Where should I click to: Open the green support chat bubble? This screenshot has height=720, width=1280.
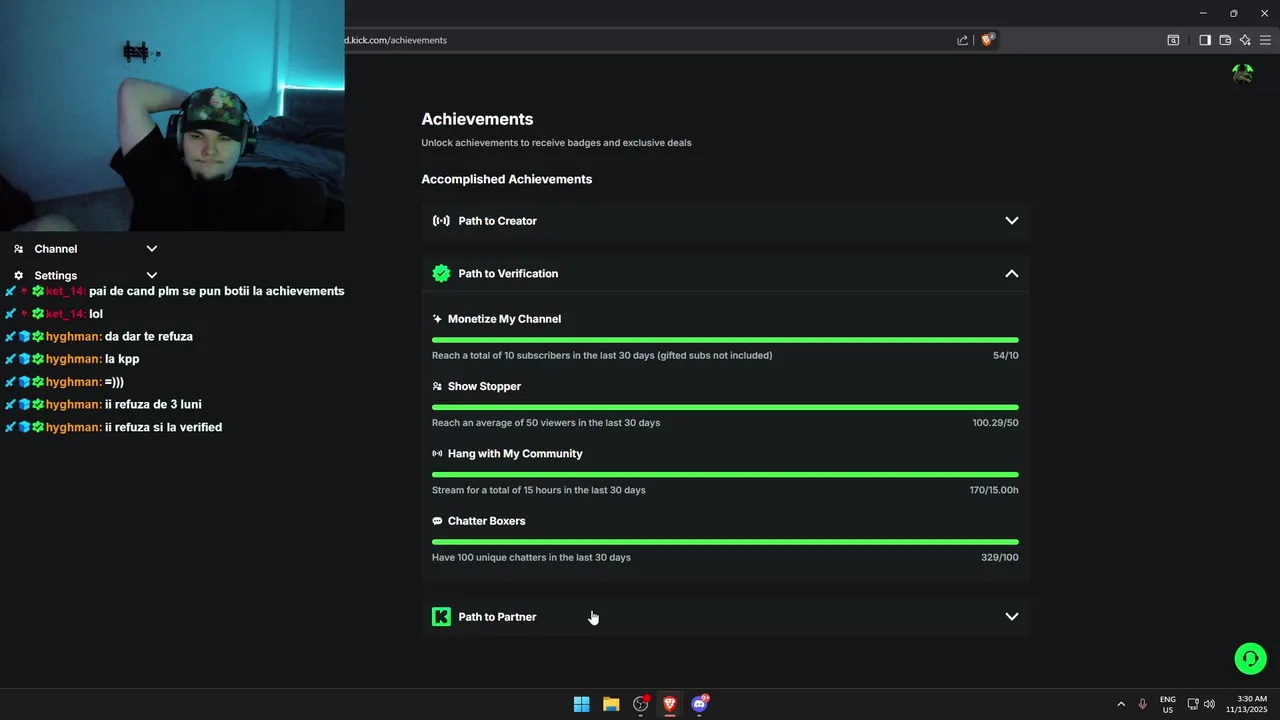click(x=1250, y=658)
